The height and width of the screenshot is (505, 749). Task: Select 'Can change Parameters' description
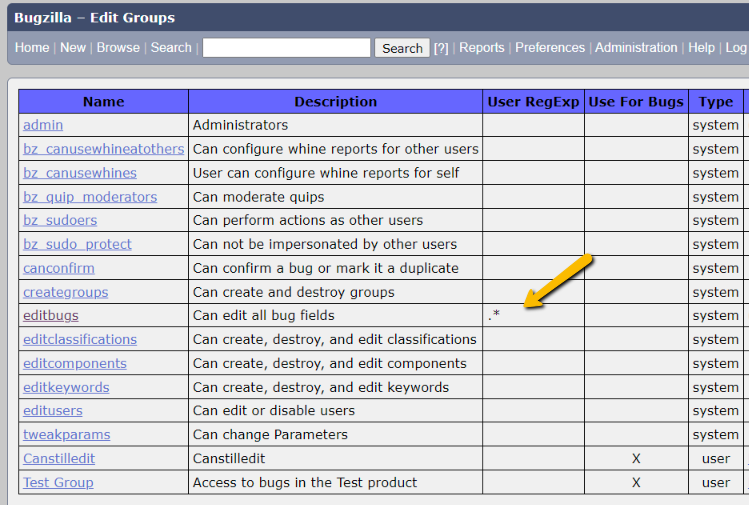(x=270, y=434)
